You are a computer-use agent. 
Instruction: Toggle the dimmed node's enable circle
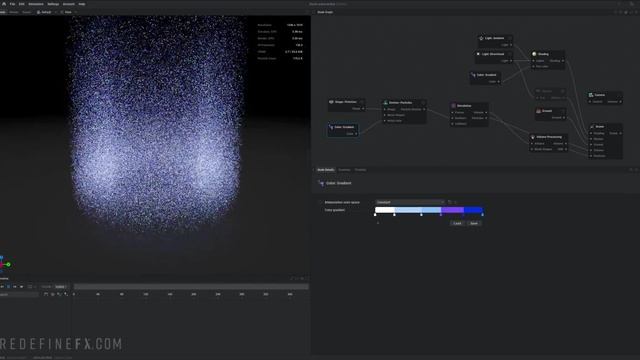coord(562,91)
